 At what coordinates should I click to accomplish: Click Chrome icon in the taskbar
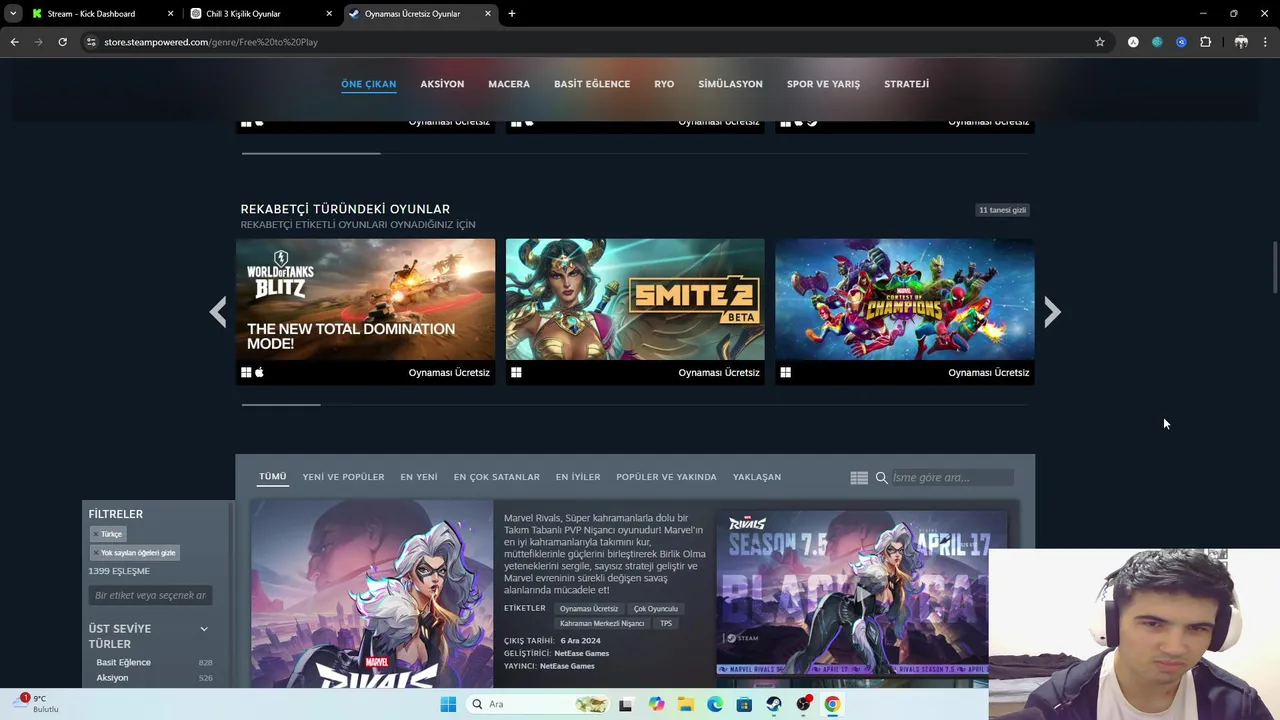click(832, 704)
